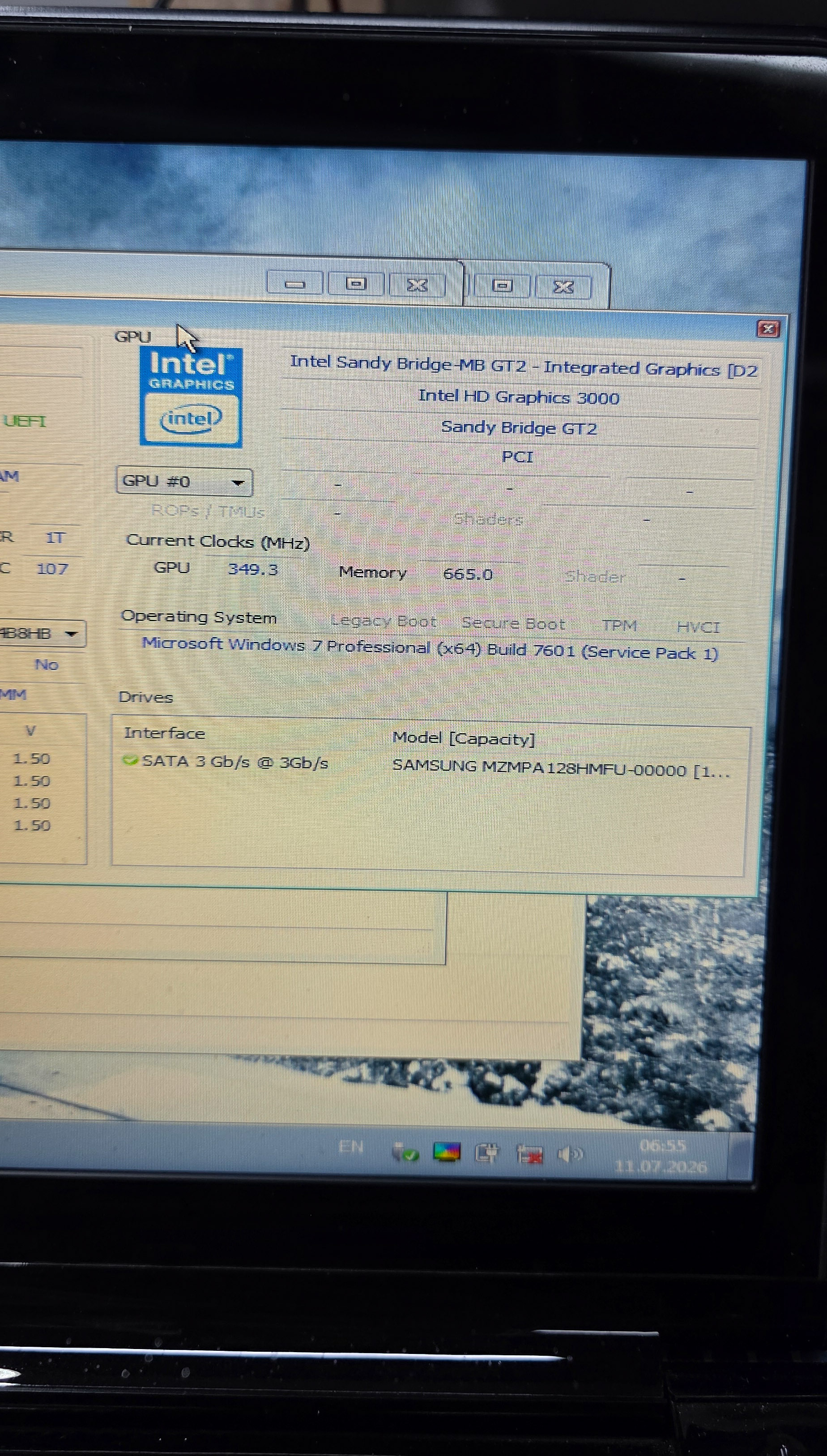Click the network icon with red X

[x=529, y=1154]
